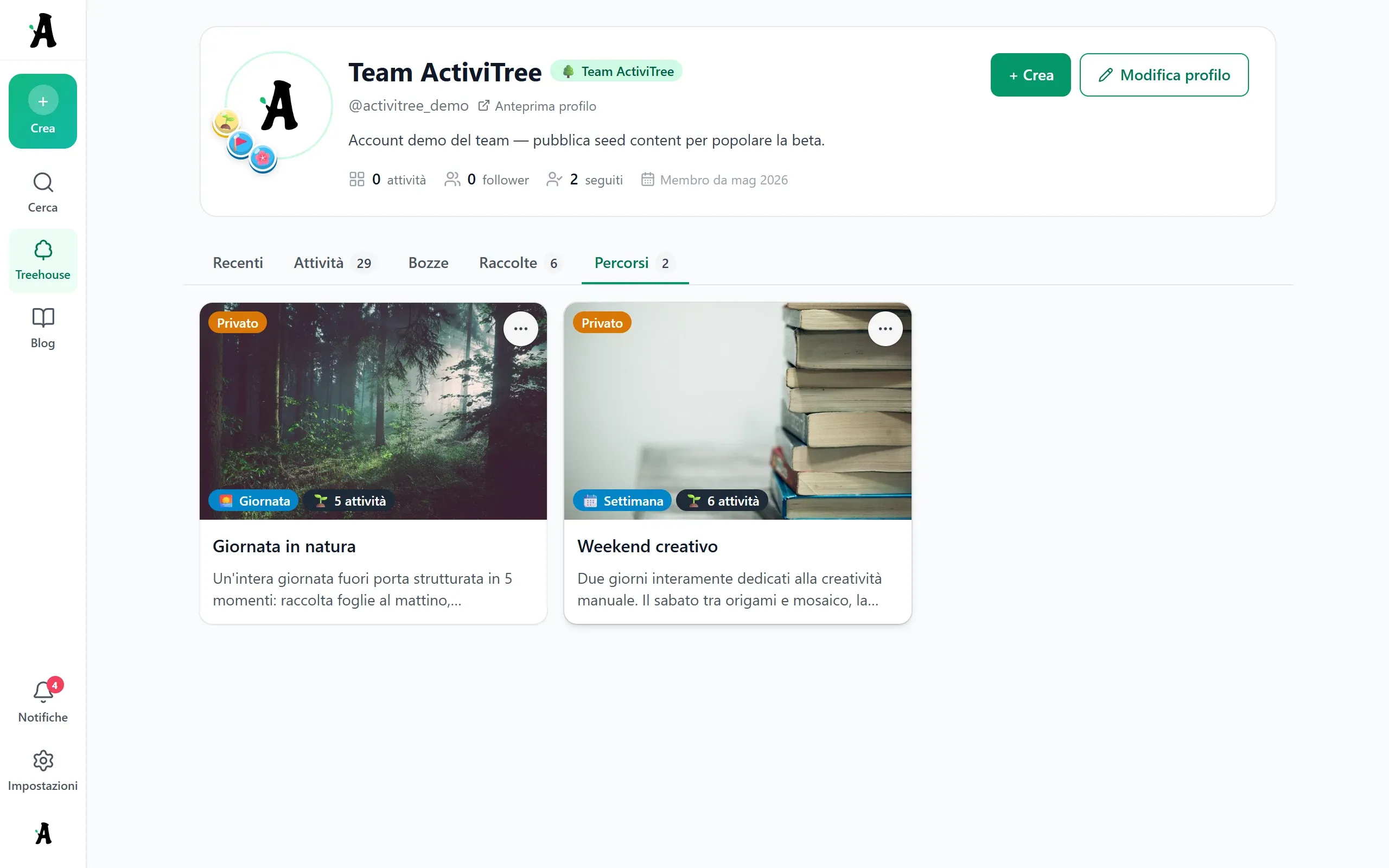This screenshot has width=1389, height=868.
Task: Click description starting "Un'intera giornata fuori porta"
Action: coord(363,589)
